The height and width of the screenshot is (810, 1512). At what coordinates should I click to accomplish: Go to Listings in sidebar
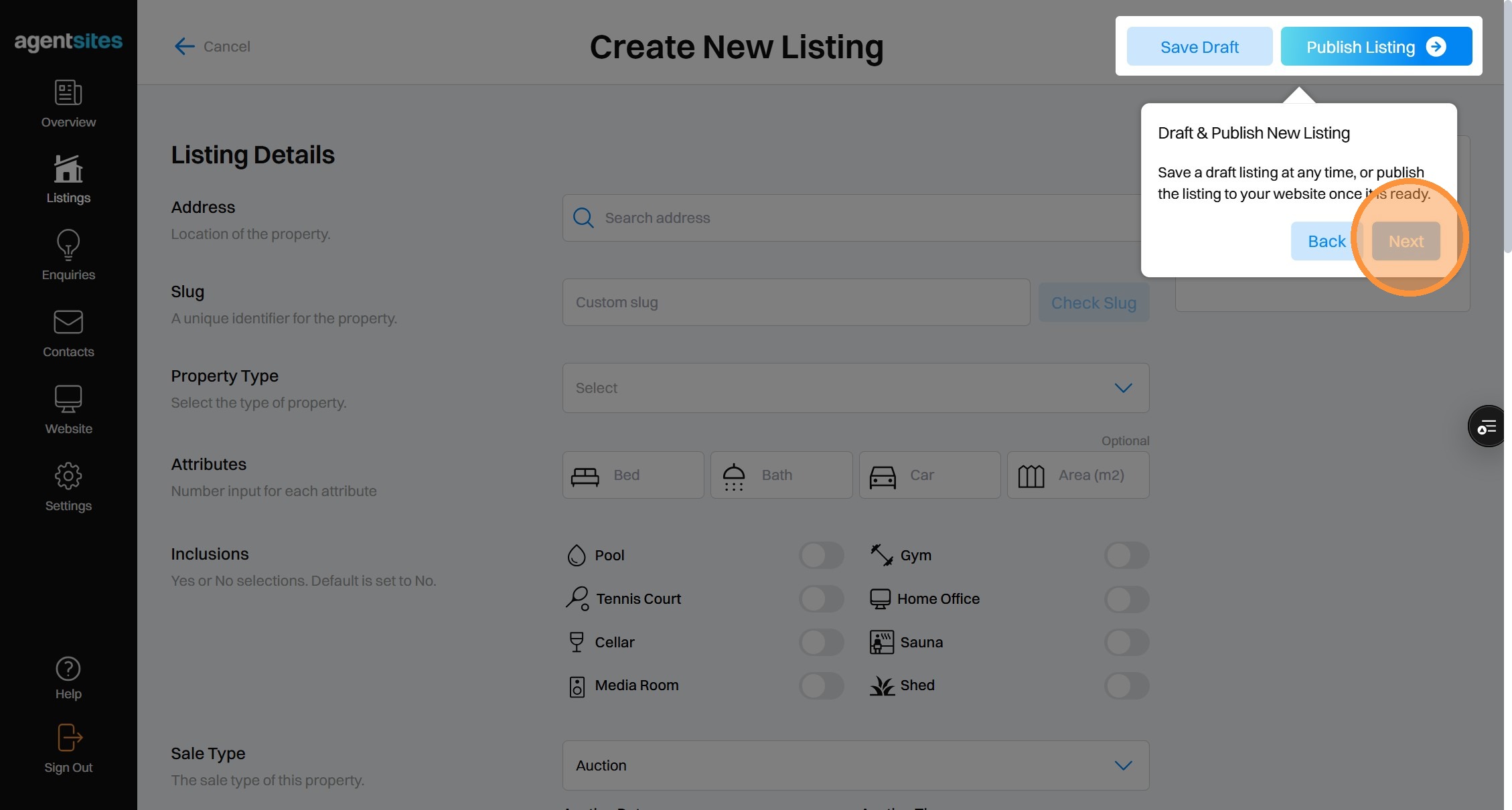68,169
